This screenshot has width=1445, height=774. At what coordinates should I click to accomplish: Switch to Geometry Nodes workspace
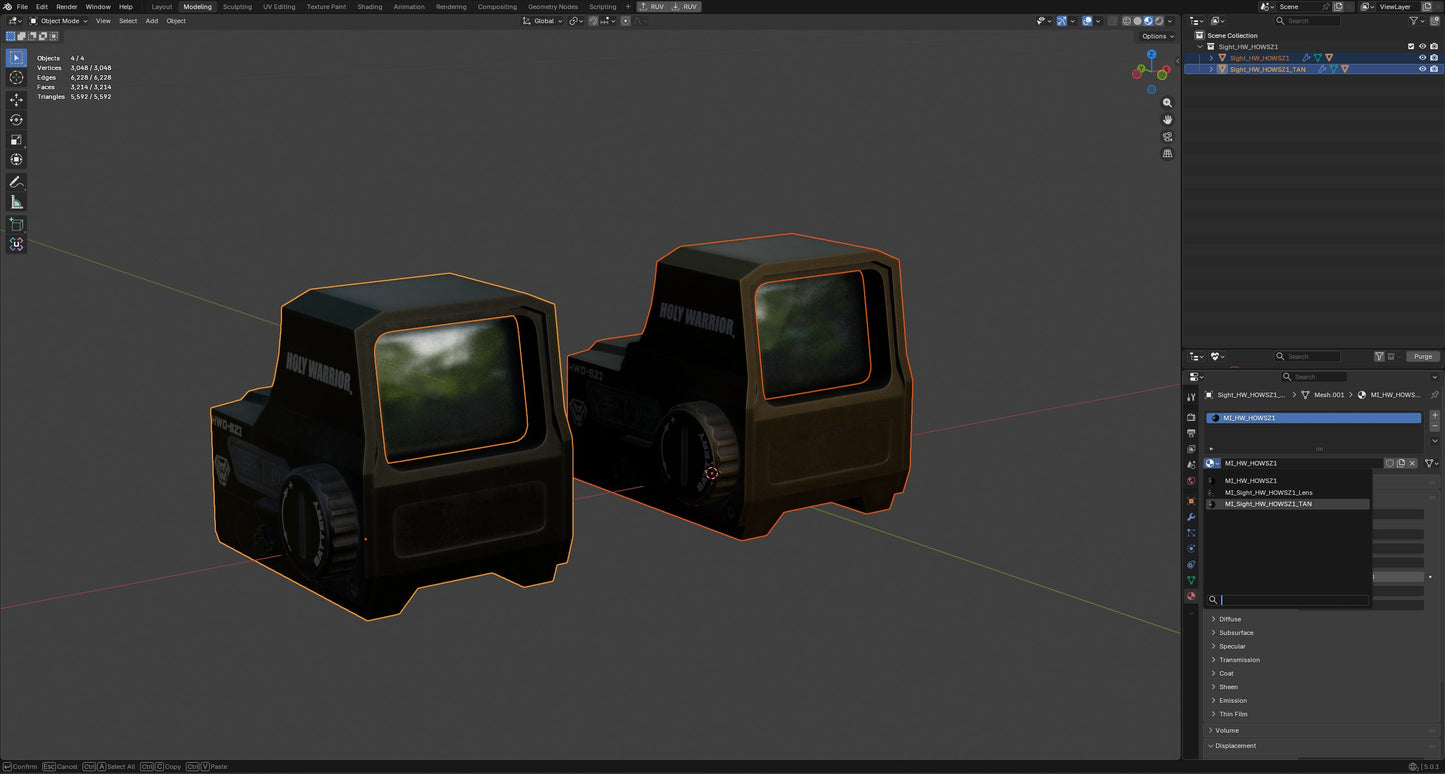(553, 7)
